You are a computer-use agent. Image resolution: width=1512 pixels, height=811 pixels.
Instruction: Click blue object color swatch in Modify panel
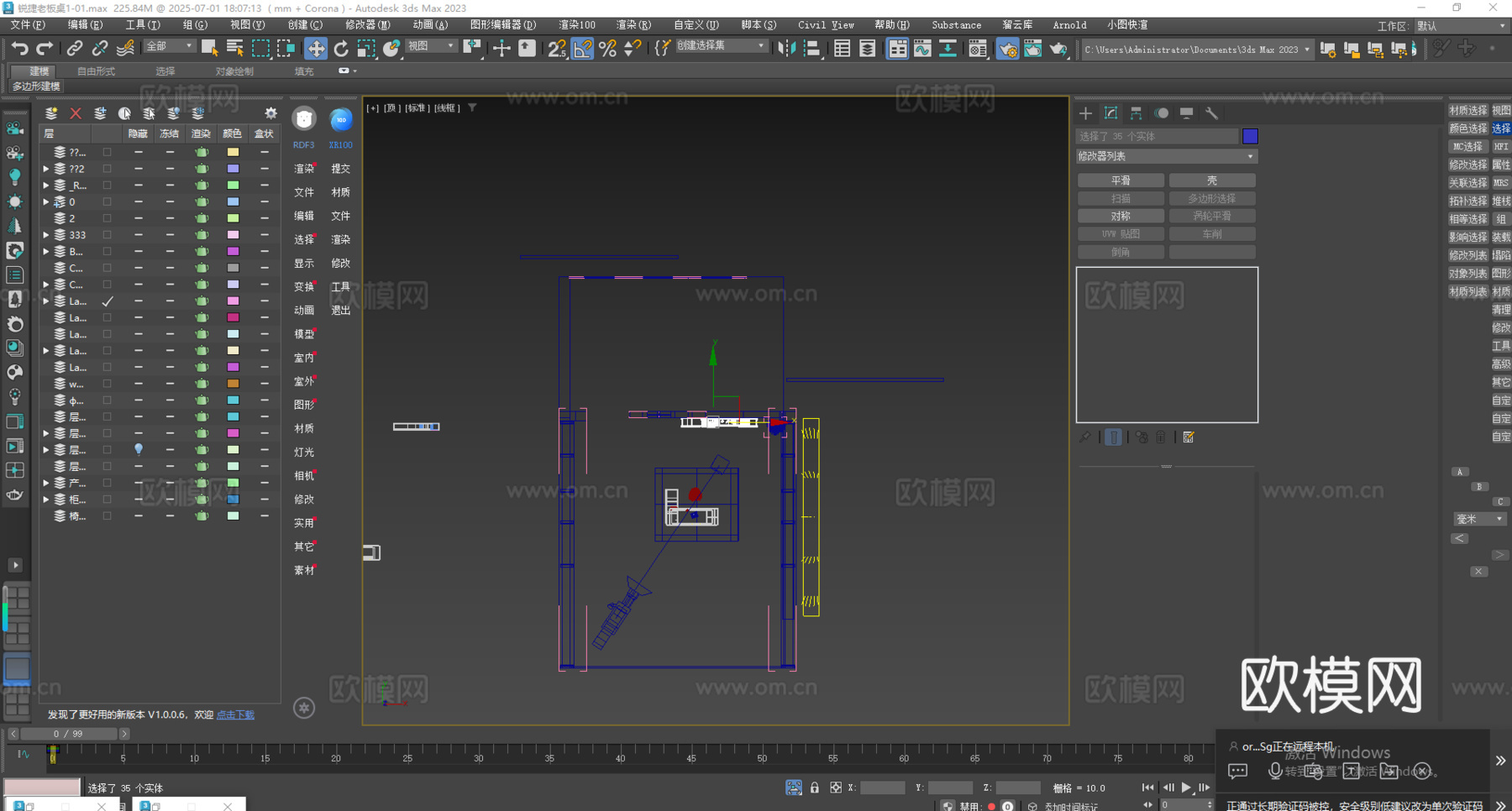[1250, 136]
